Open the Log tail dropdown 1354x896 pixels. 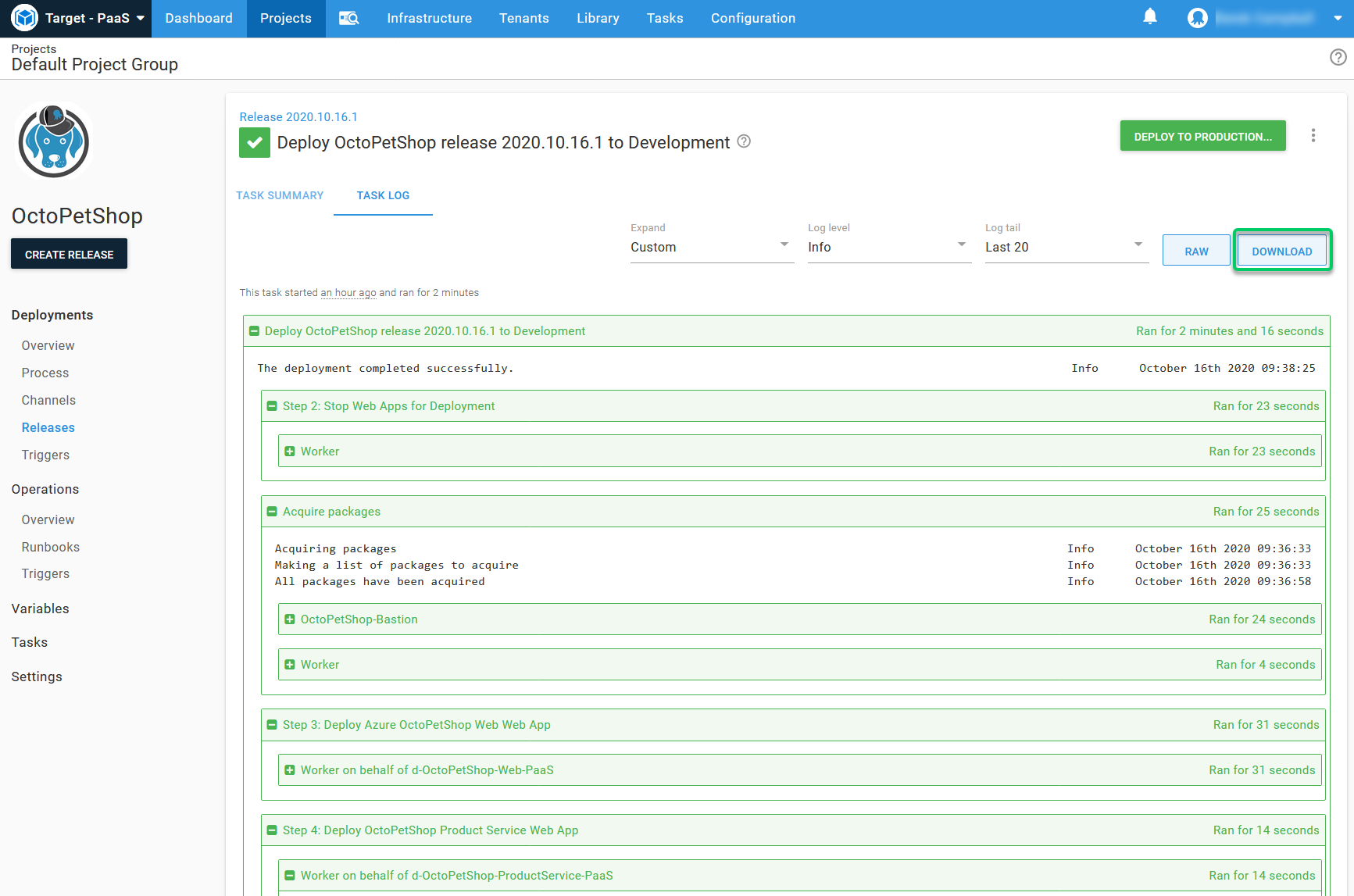click(x=1066, y=247)
